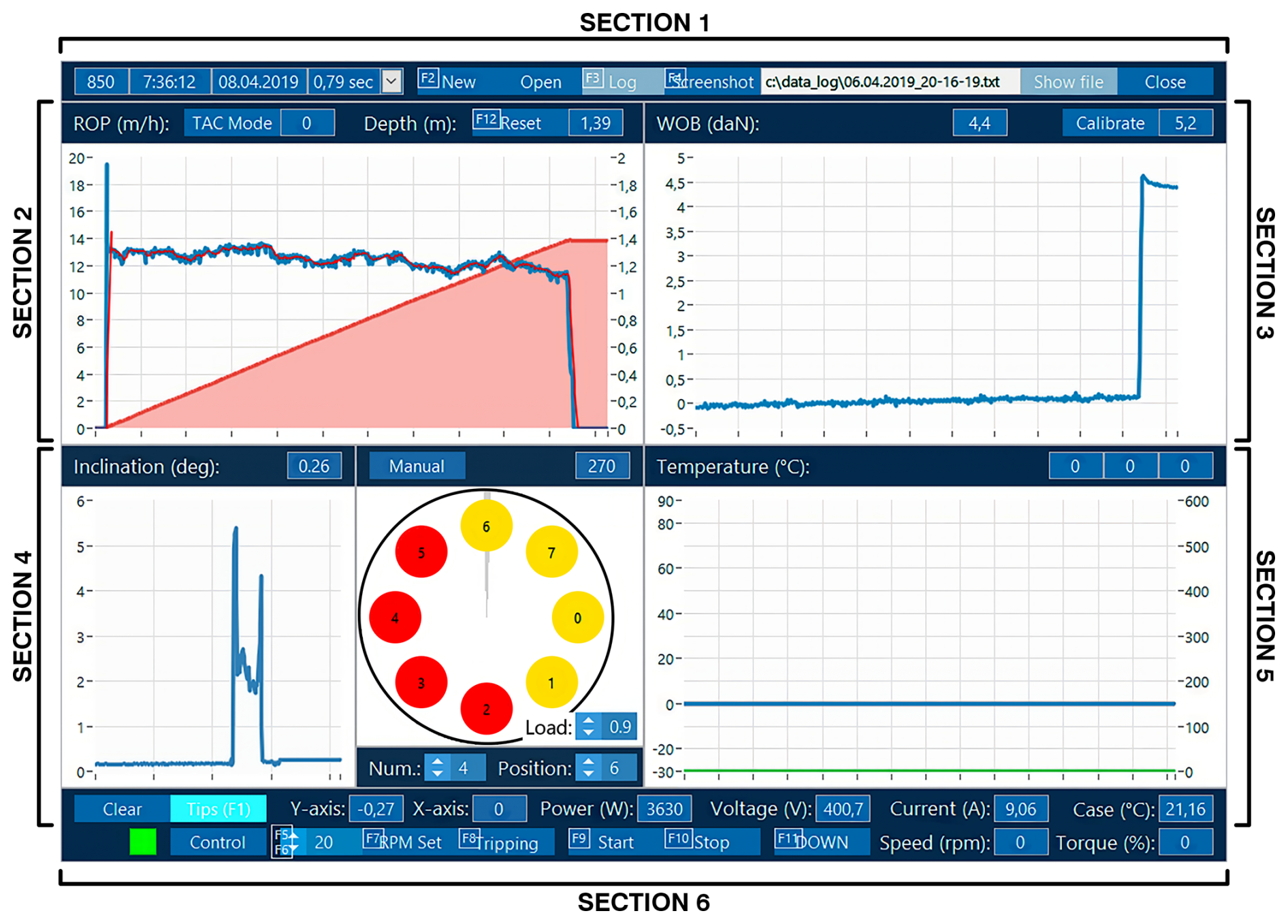Adjust the Num. stepper arrows
The height and width of the screenshot is (924, 1288).
[437, 768]
